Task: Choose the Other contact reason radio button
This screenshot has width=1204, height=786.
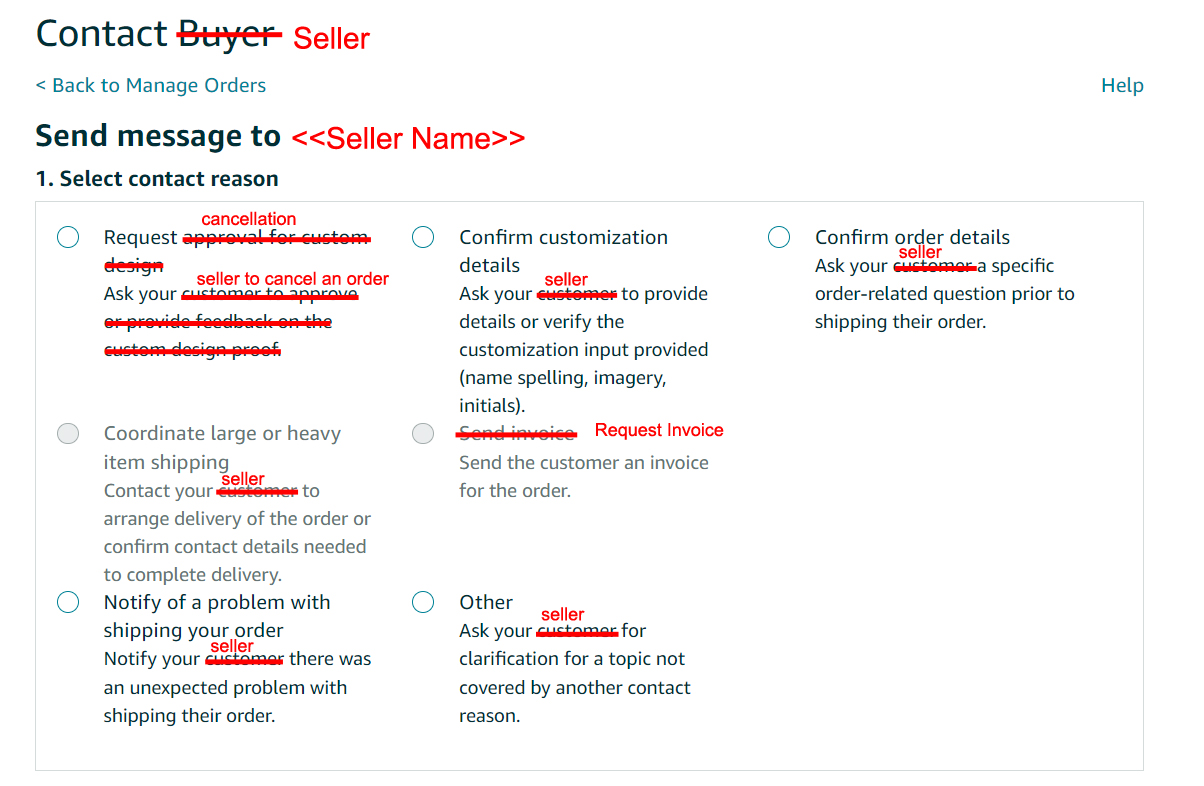Action: (x=423, y=602)
